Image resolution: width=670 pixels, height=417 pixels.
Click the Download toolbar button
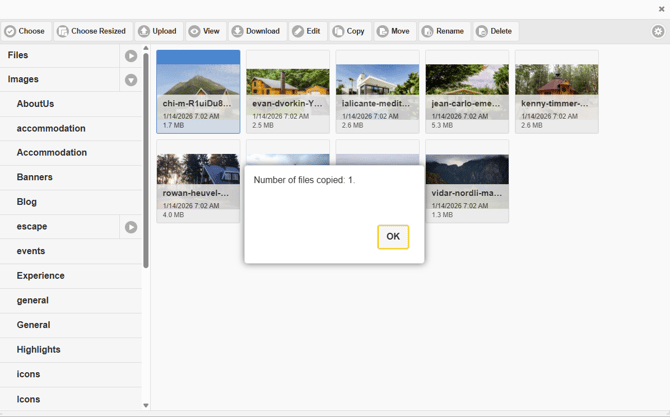pos(257,31)
